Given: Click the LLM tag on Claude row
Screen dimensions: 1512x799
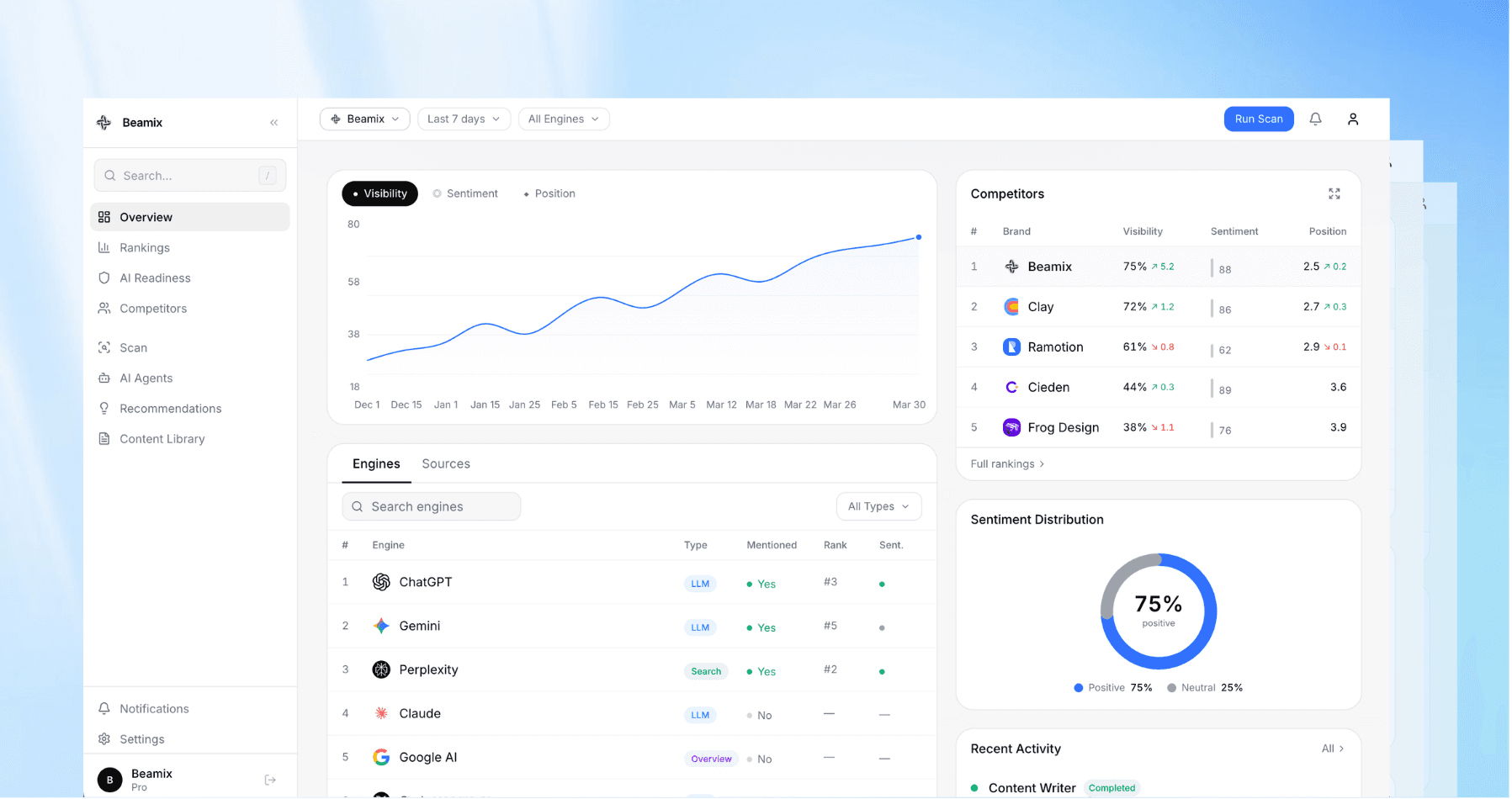Looking at the screenshot, I should coord(701,716).
